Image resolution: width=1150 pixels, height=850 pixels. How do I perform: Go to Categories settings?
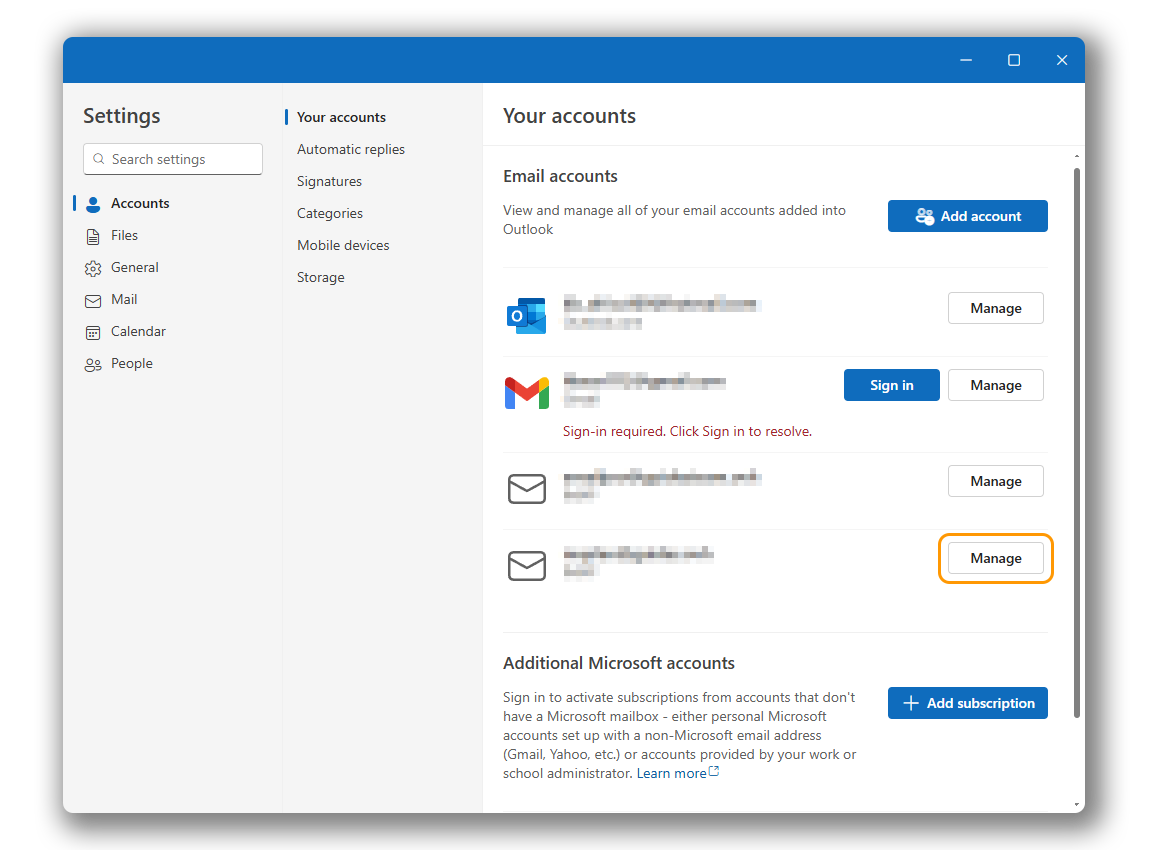coord(329,213)
